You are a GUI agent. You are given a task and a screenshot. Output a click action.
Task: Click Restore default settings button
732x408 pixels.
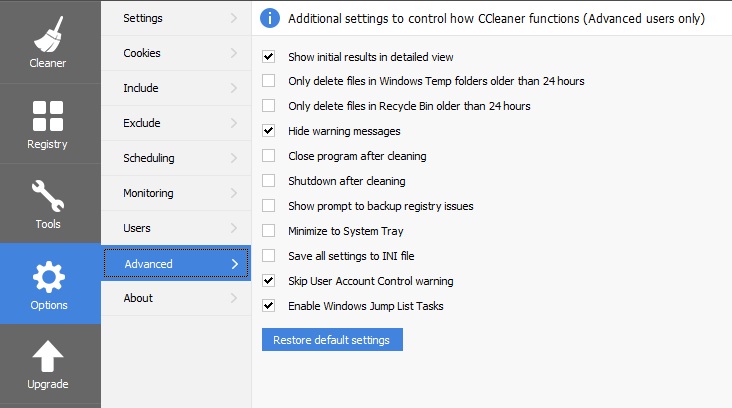pos(332,340)
